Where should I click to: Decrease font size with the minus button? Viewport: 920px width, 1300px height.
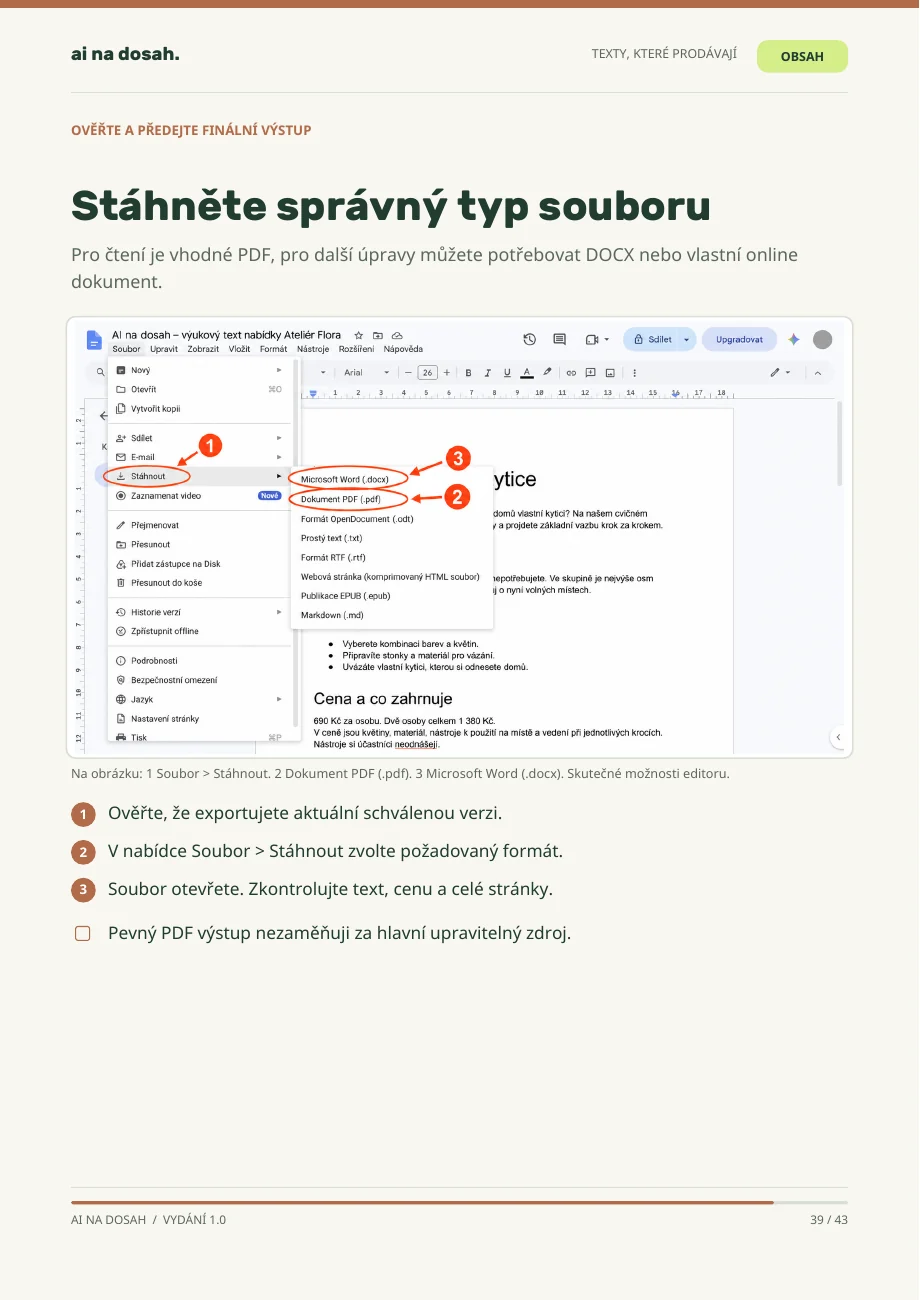point(408,372)
